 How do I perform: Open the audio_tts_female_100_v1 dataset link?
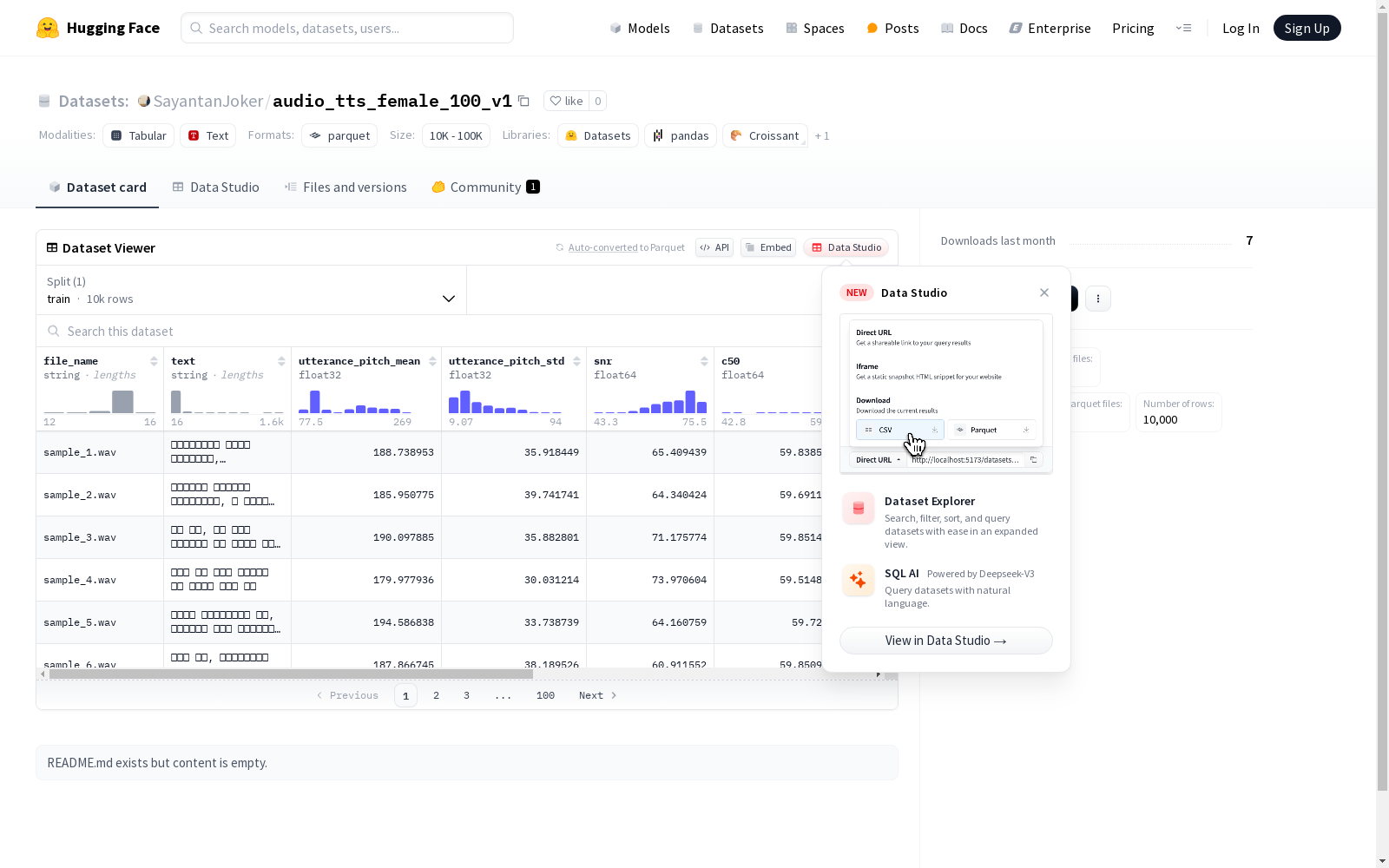coord(392,101)
